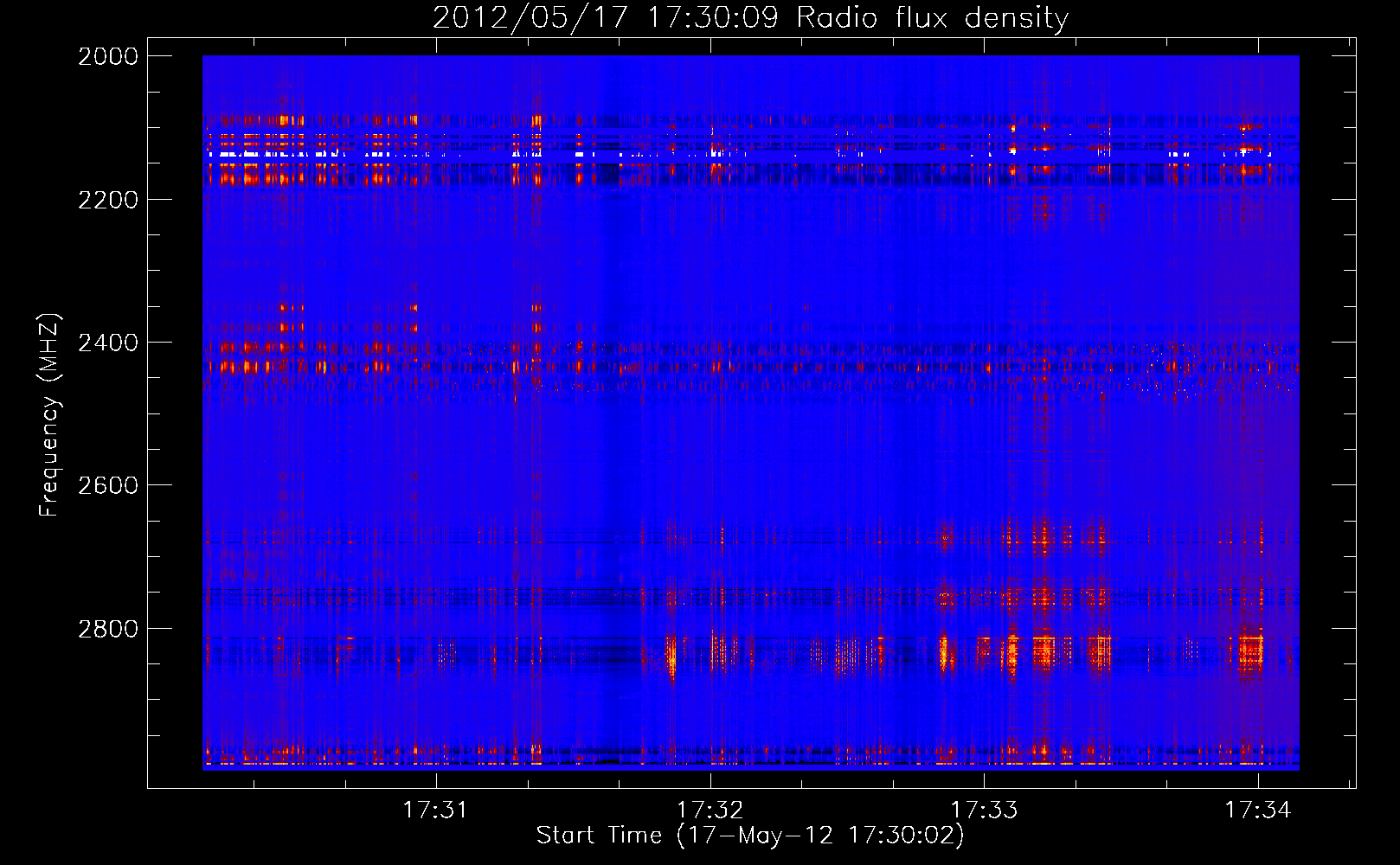The image size is (1400, 865).
Task: Click the plot title "Radio flux density"
Action: click(x=933, y=17)
